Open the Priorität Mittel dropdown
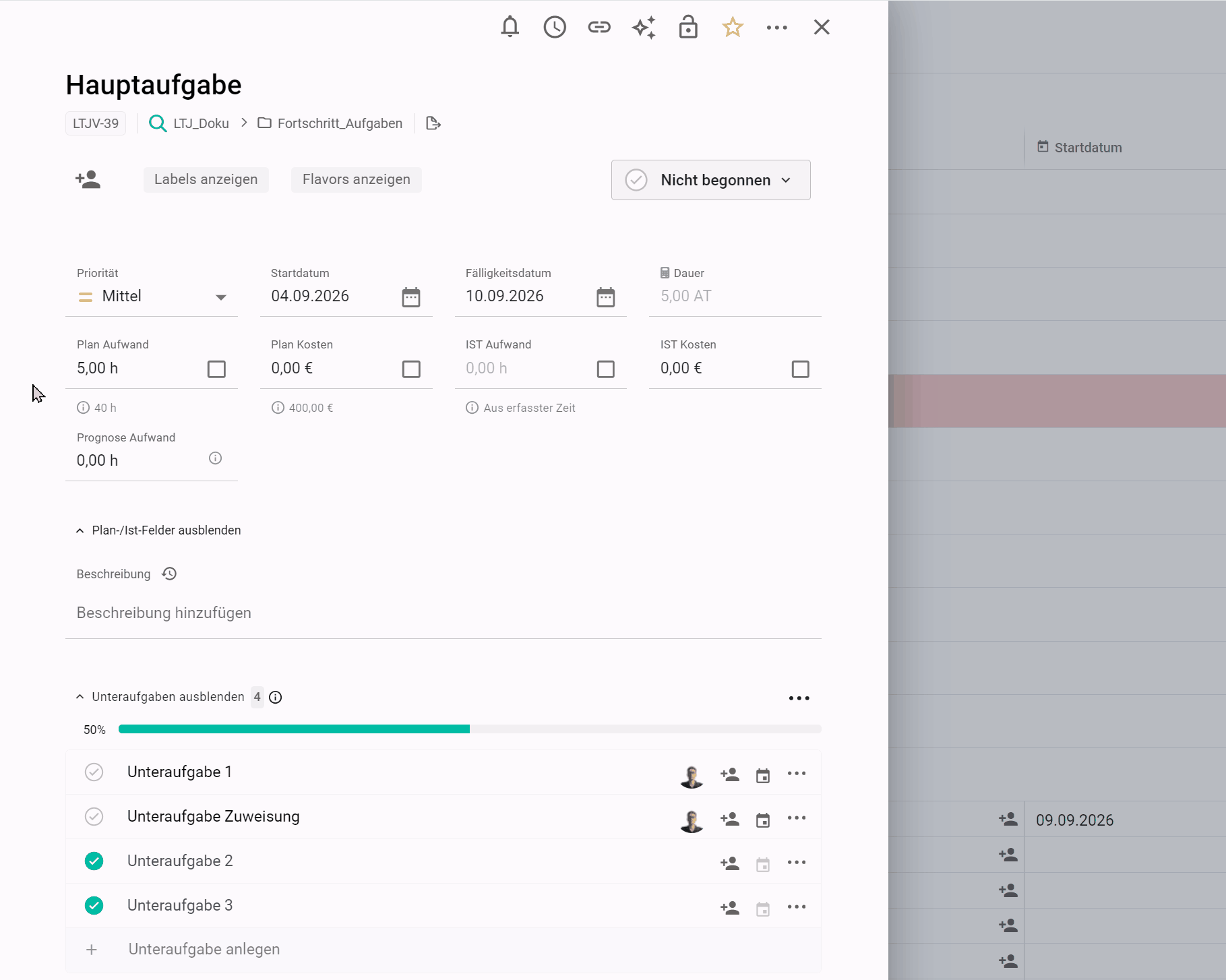This screenshot has width=1226, height=980. 152,297
